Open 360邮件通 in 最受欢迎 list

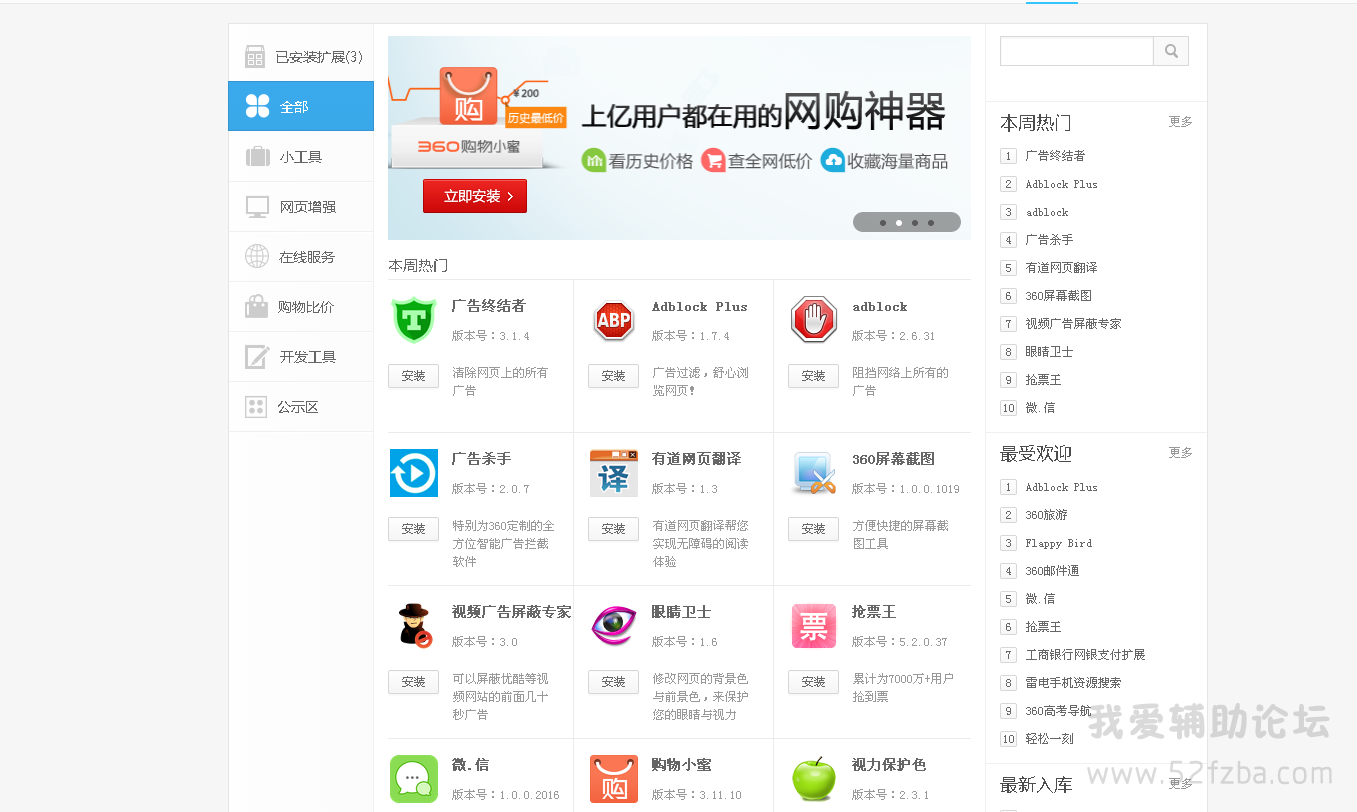[x=1052, y=571]
